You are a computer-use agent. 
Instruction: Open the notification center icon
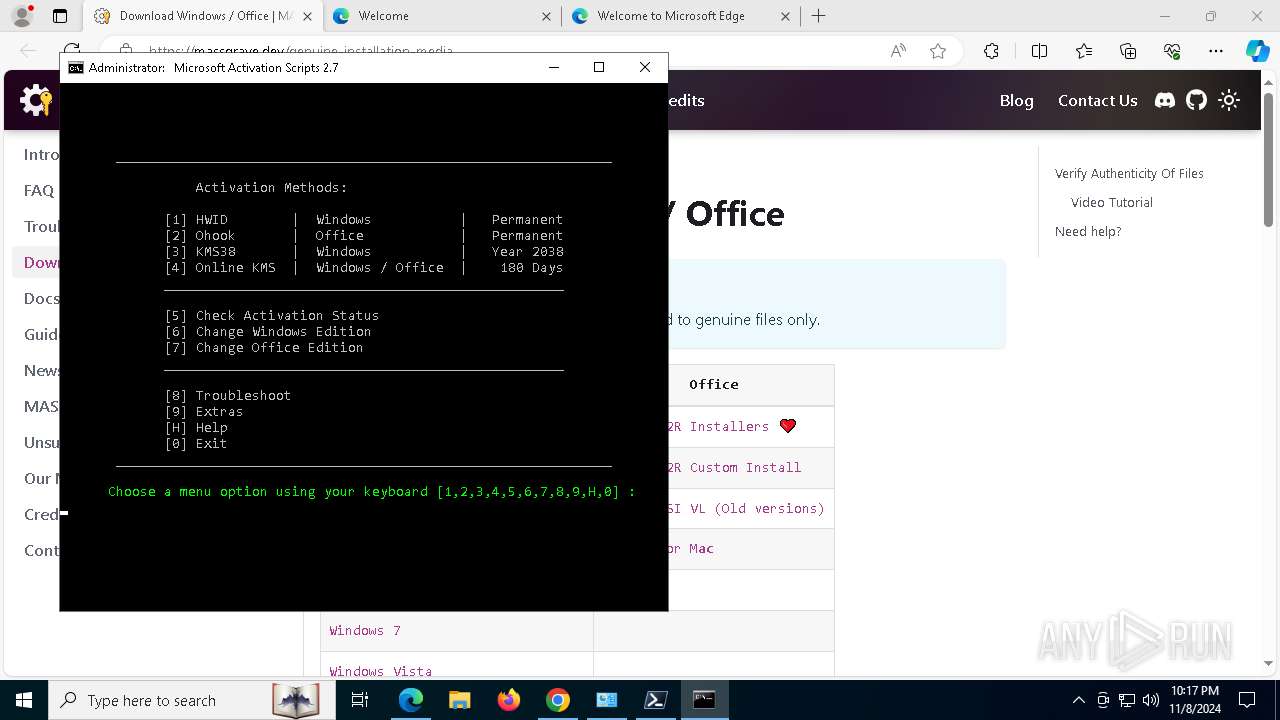tap(1247, 700)
